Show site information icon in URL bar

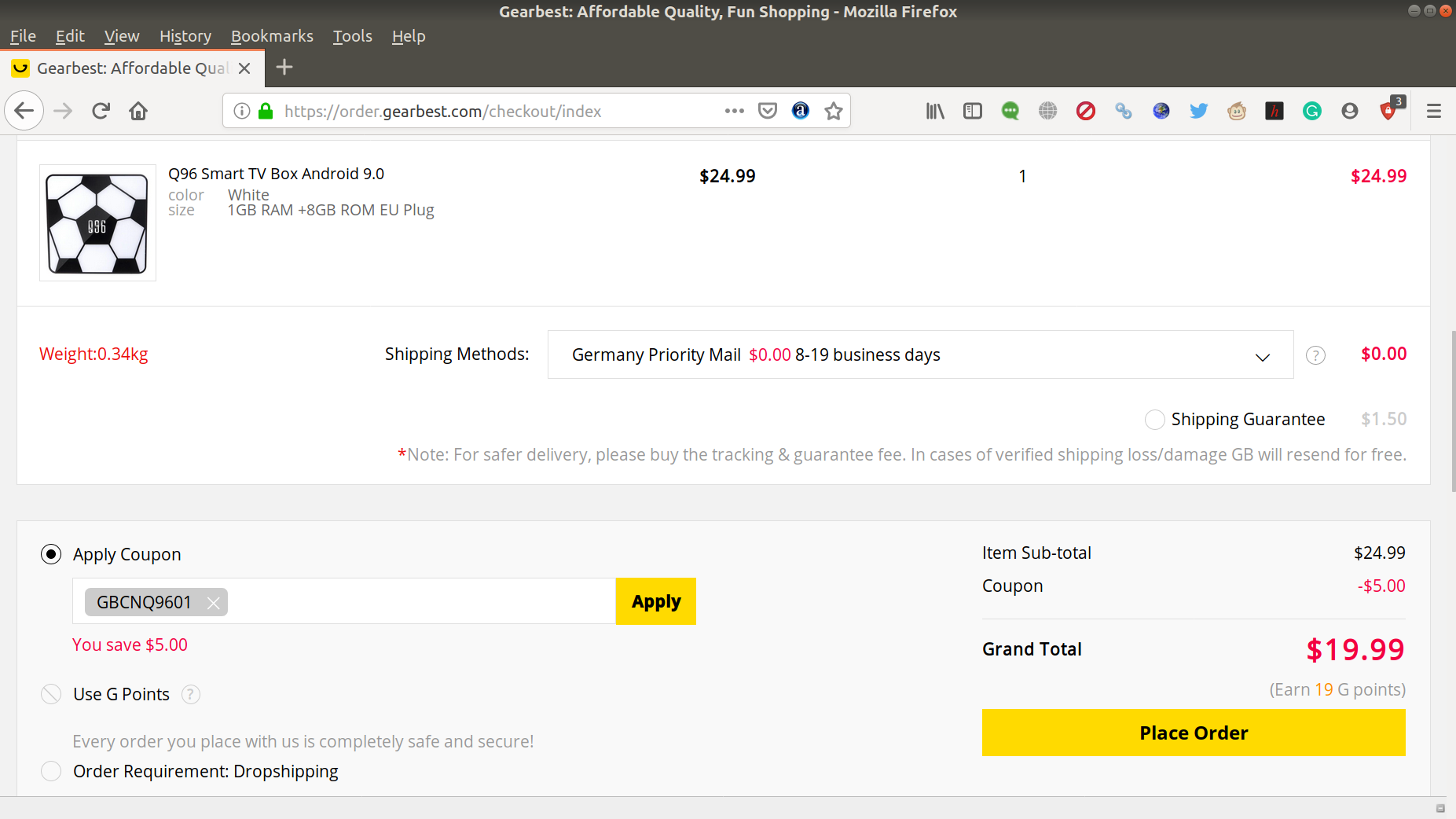point(242,111)
